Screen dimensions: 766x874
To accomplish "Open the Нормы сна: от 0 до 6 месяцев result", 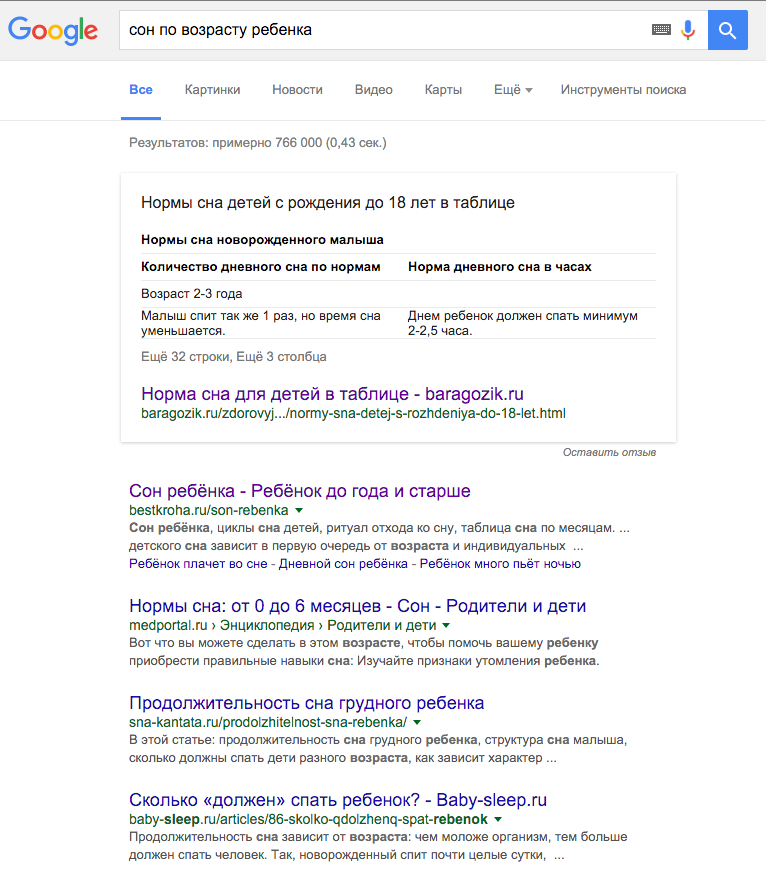I will (x=358, y=606).
